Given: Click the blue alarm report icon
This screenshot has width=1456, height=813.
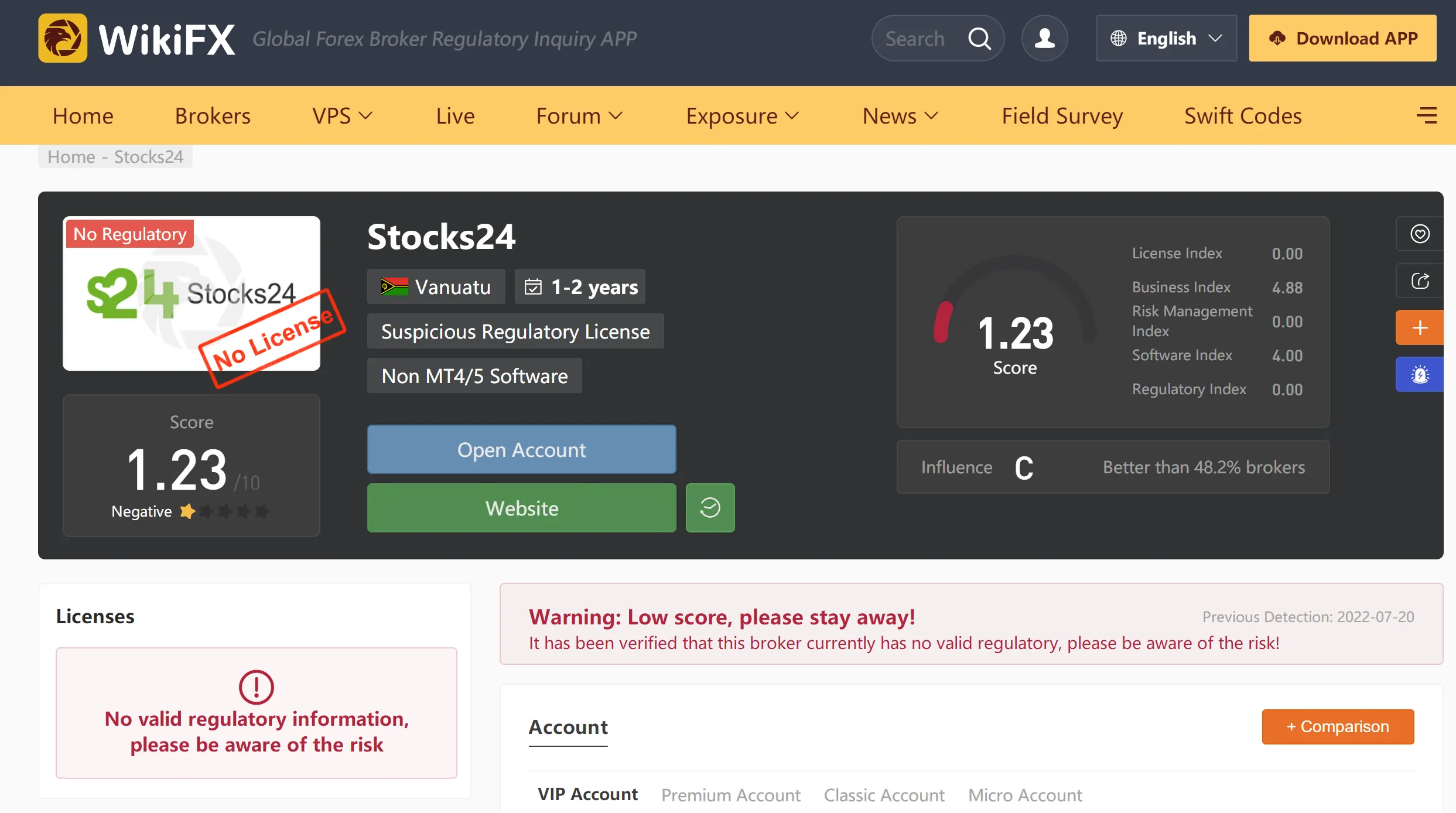Looking at the screenshot, I should click(1420, 374).
